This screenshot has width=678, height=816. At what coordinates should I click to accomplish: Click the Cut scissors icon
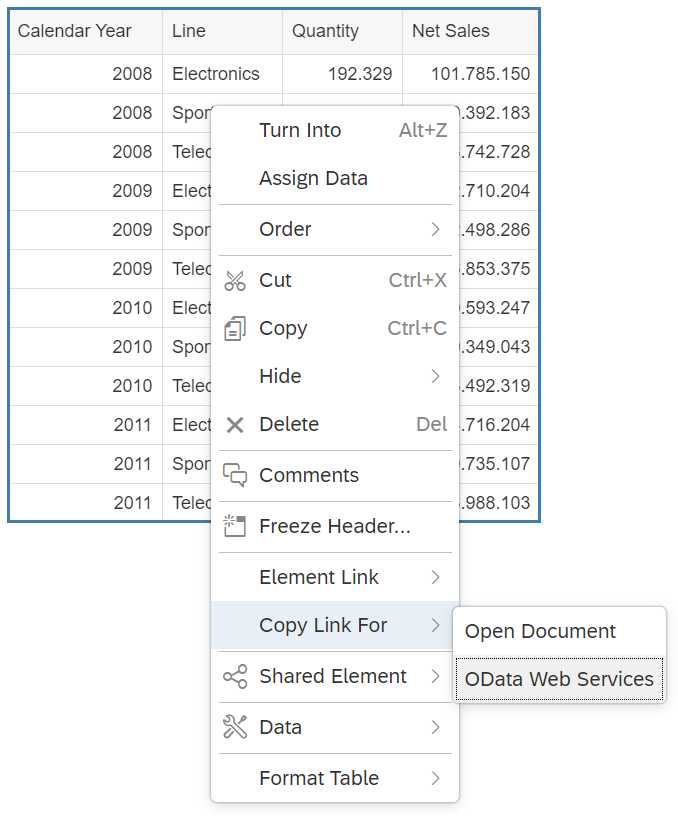pos(235,280)
